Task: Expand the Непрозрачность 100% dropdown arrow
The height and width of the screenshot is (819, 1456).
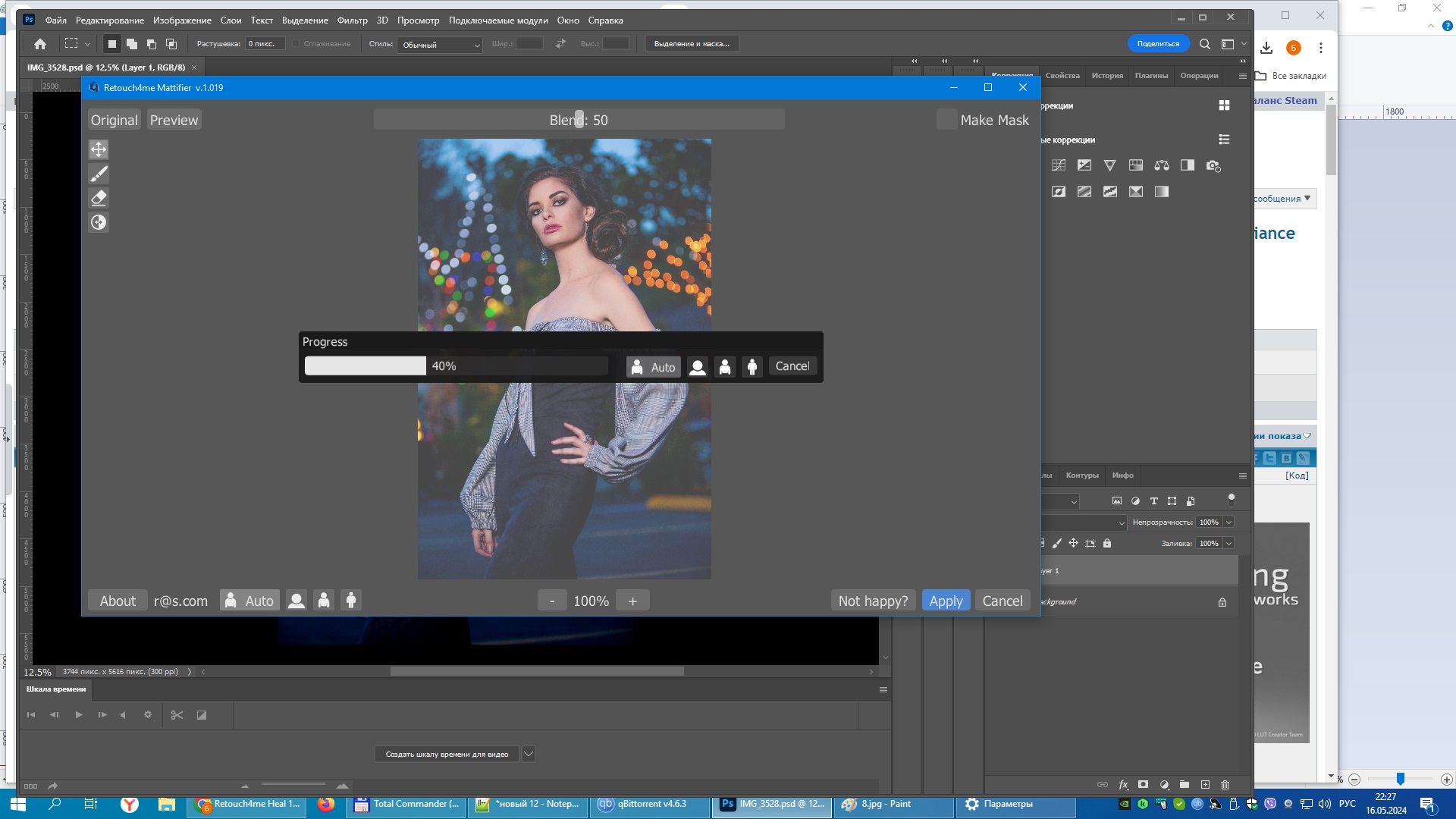Action: 1228,522
